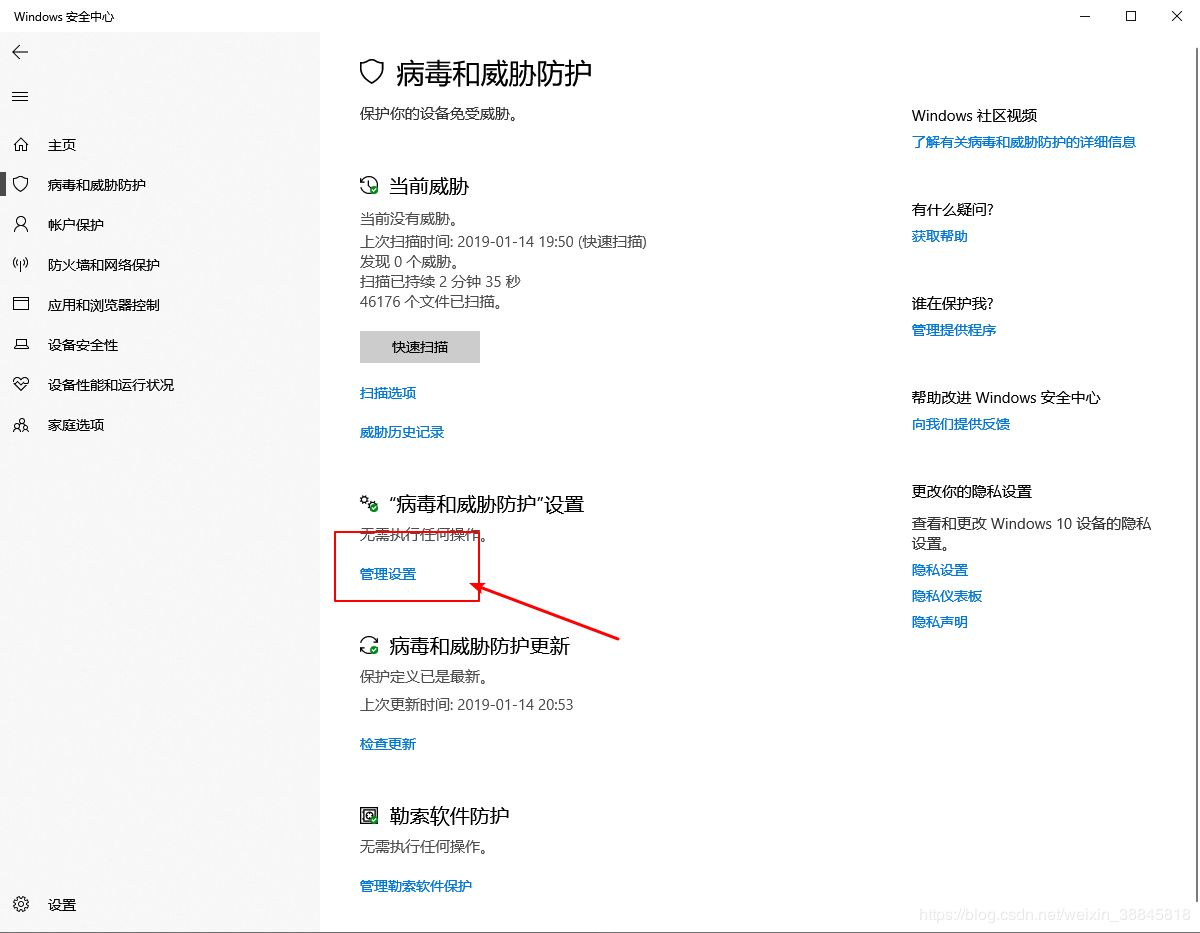Viewport: 1200px width, 933px height.
Task: Open 应用和浏览器控制 section
Action: pos(104,305)
